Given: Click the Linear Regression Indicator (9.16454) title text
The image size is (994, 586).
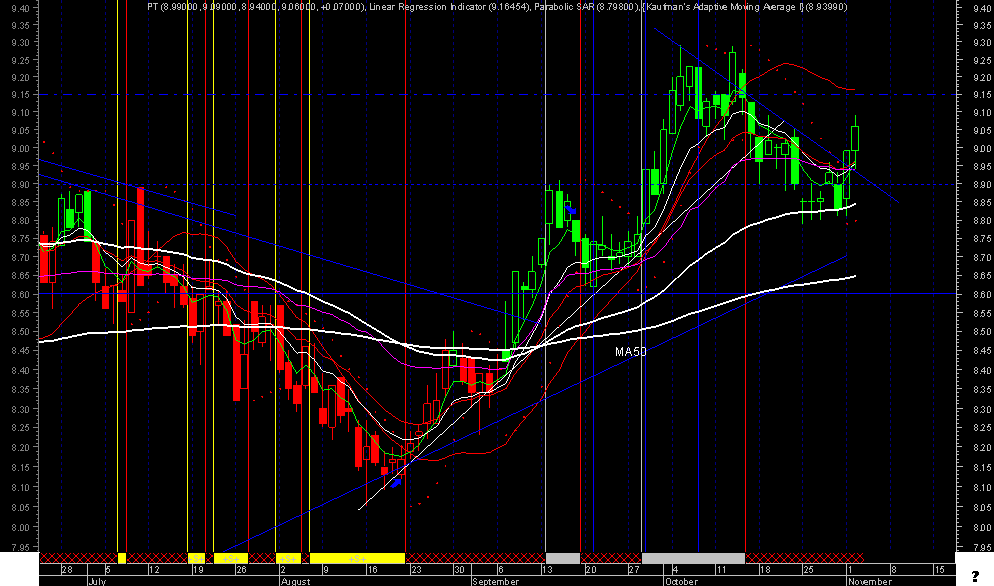Looking at the screenshot, I should coord(449,7).
